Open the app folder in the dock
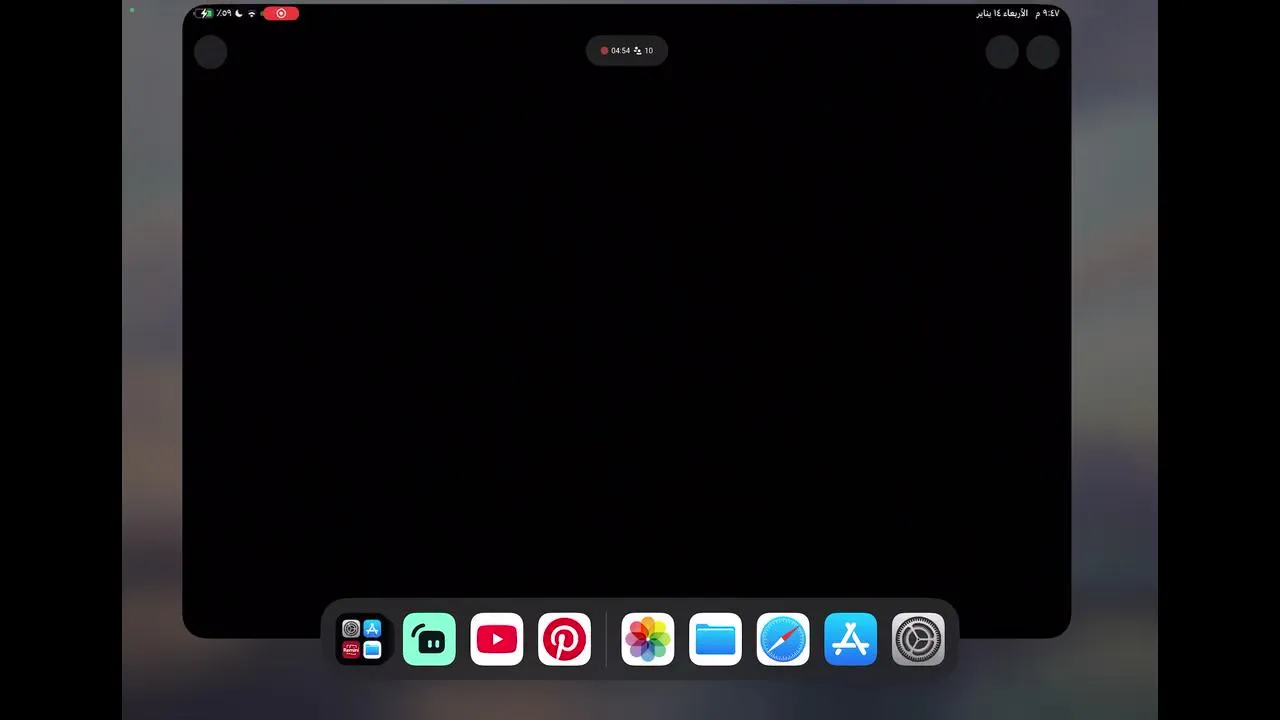 coord(361,639)
